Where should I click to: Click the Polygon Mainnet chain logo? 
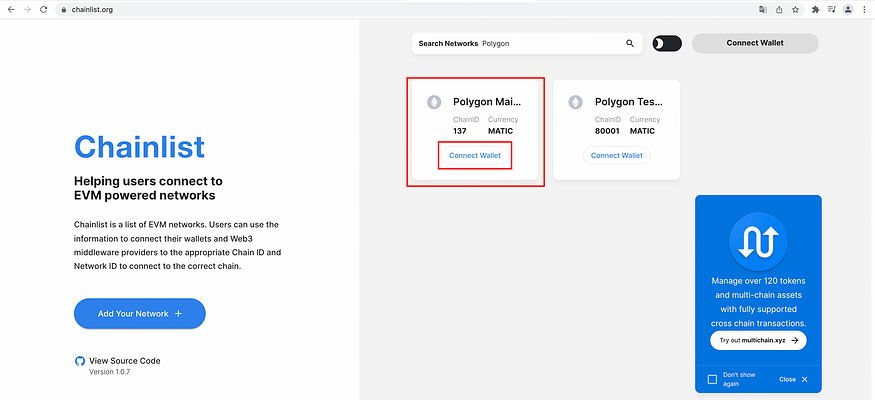point(434,102)
